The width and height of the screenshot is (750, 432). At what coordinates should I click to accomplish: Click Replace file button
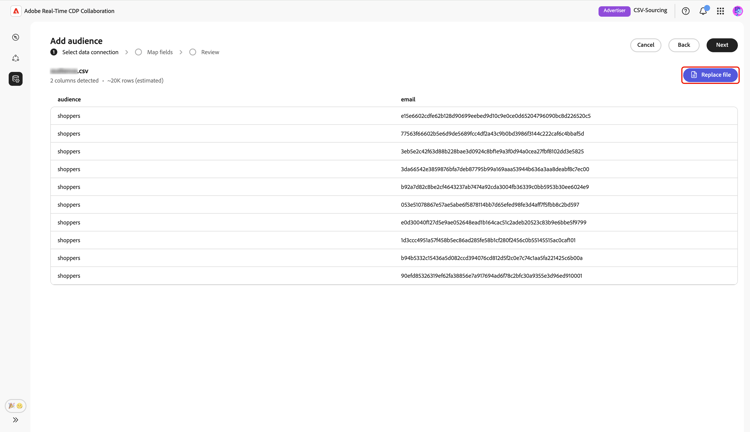click(x=710, y=75)
